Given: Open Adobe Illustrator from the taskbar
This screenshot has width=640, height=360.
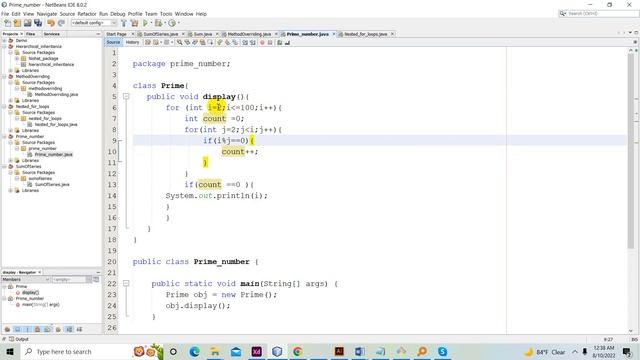Looking at the screenshot, I should pos(339,351).
